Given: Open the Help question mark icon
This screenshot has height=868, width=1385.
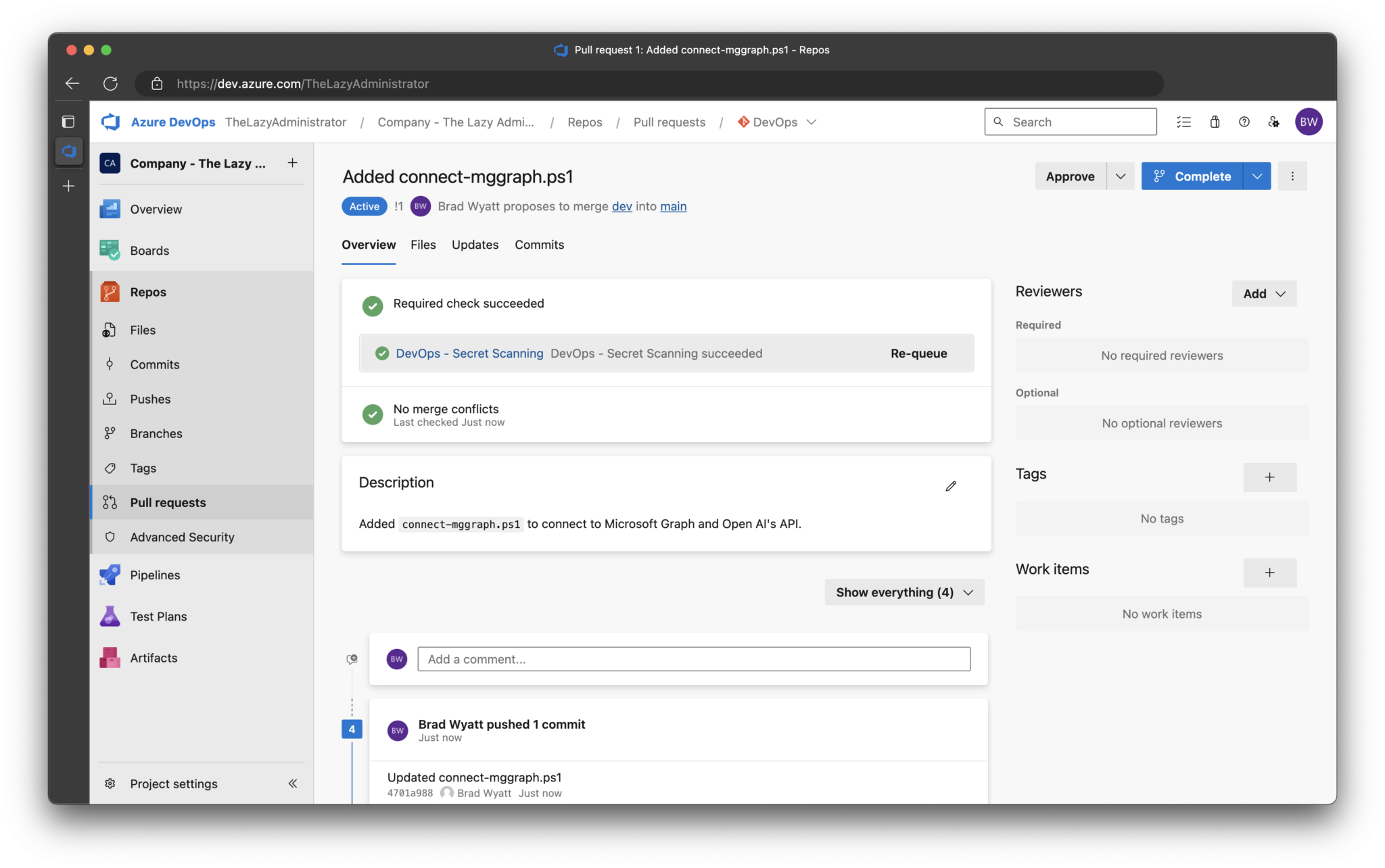Looking at the screenshot, I should click(x=1244, y=122).
